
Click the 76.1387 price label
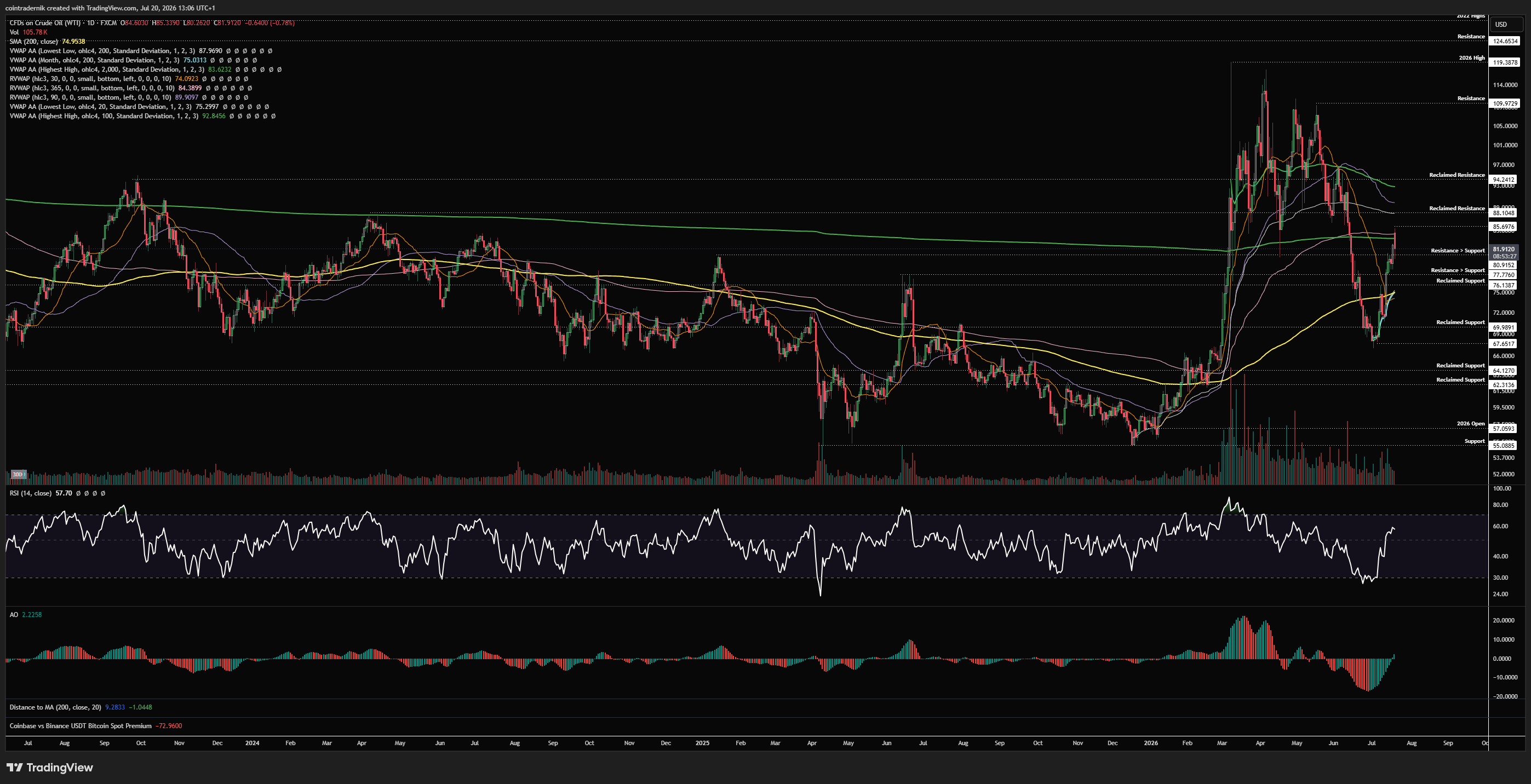click(1504, 285)
